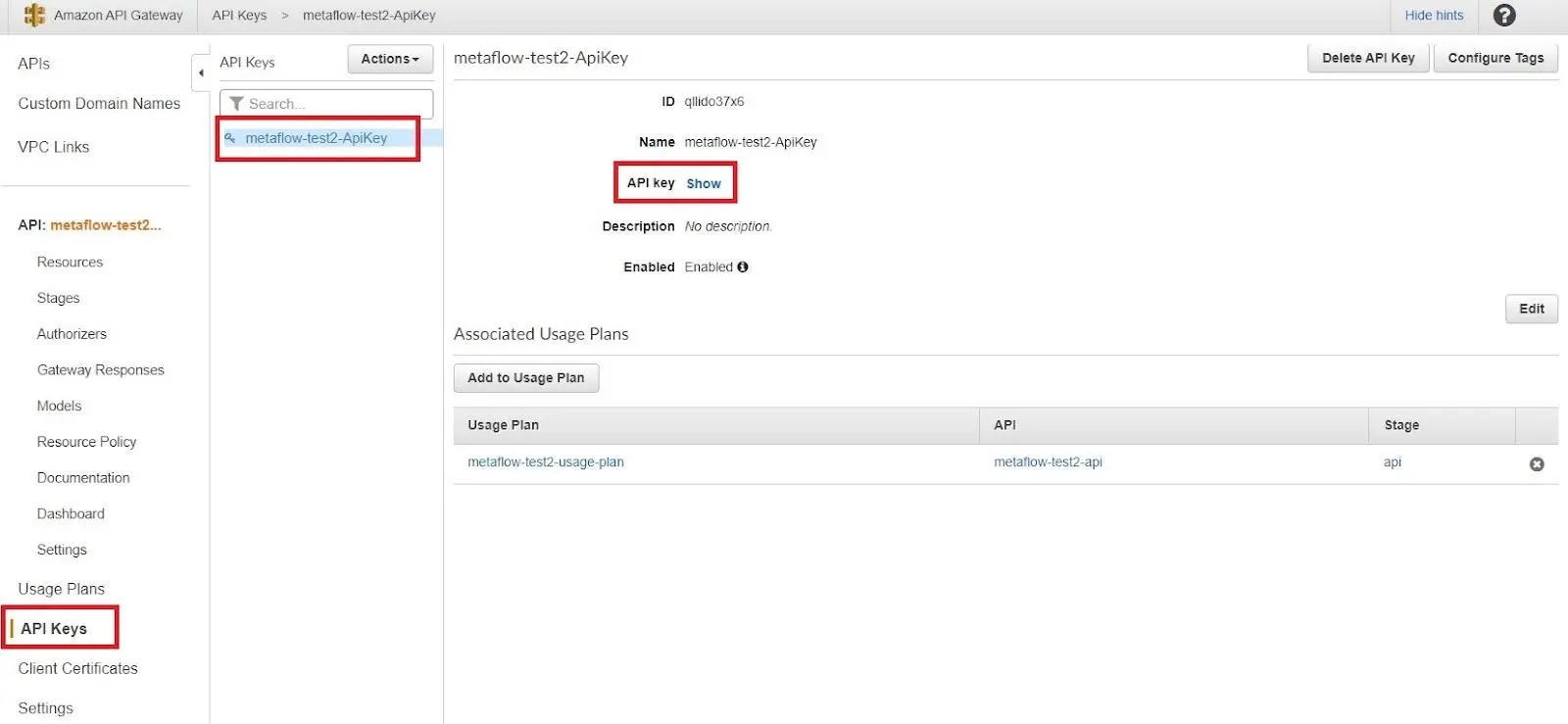Click the Edit button
The height and width of the screenshot is (724, 1568).
click(1532, 309)
